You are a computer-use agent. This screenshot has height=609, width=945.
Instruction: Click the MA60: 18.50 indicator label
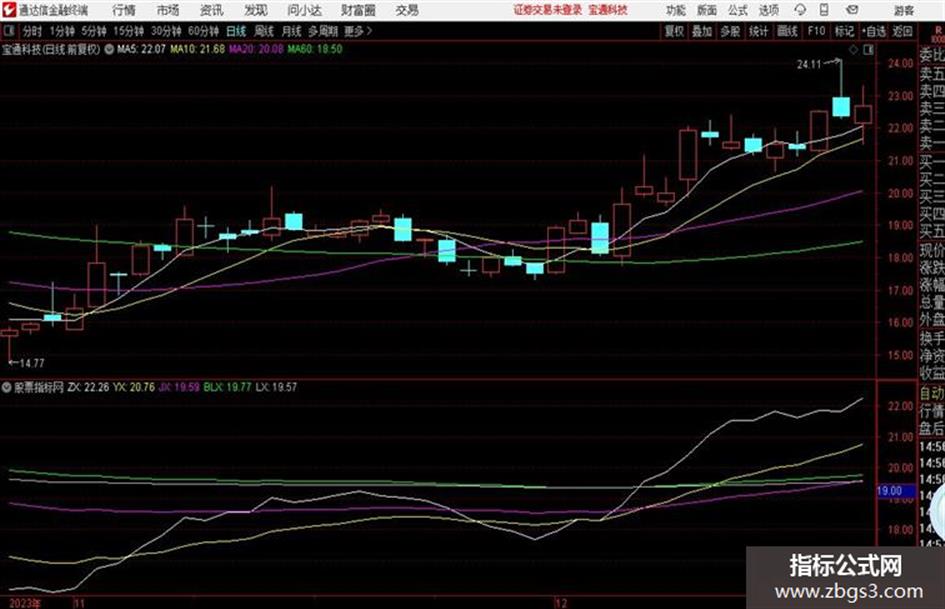(x=315, y=49)
